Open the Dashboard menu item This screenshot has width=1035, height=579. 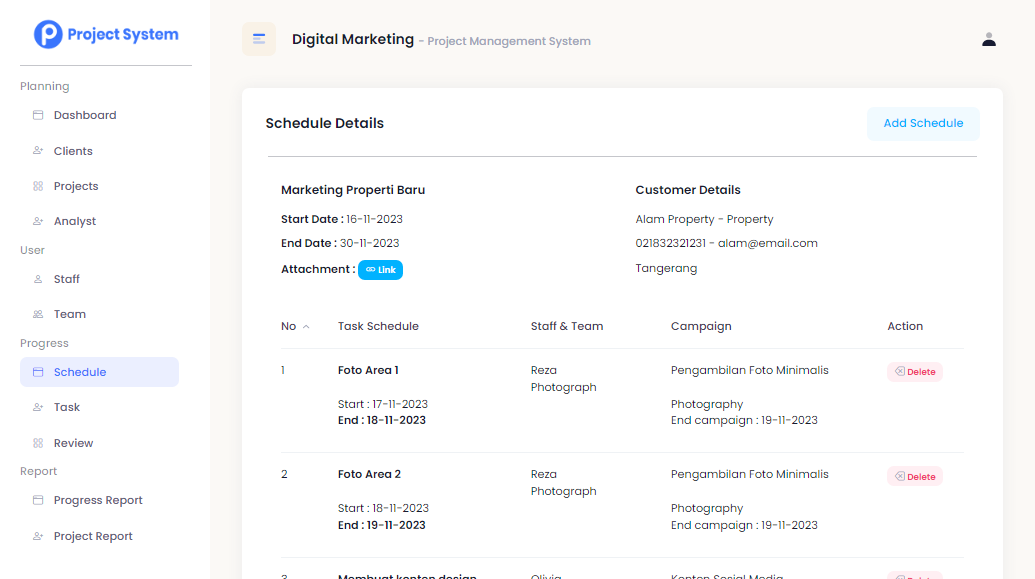point(99,115)
